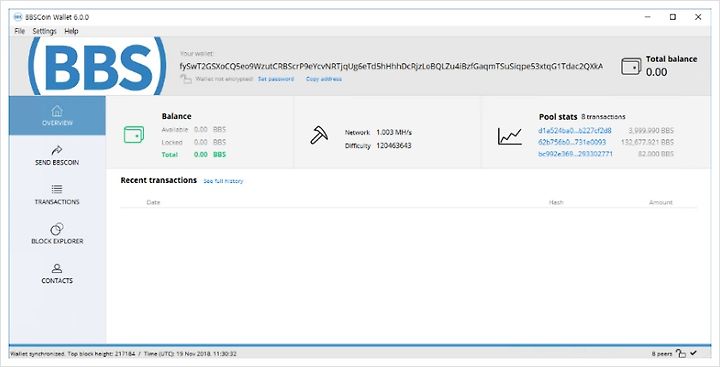The image size is (720, 367).
Task: Click the status bar sync checkmark icon
Action: [693, 353]
